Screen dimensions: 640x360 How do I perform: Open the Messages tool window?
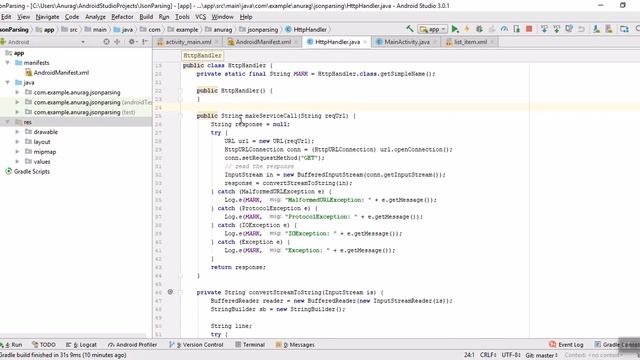tap(295, 344)
